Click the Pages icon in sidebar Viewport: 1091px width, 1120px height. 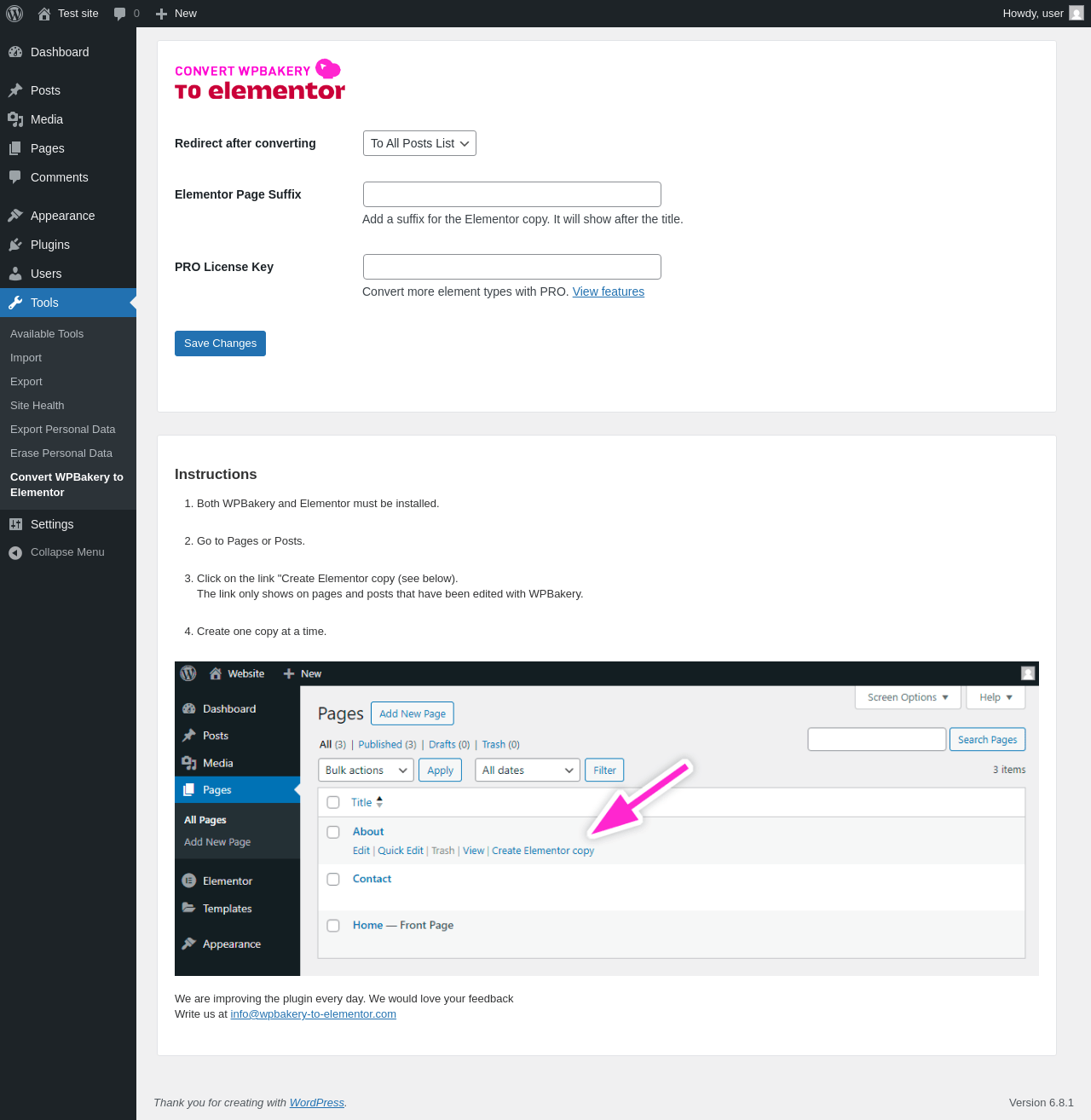pyautogui.click(x=15, y=148)
